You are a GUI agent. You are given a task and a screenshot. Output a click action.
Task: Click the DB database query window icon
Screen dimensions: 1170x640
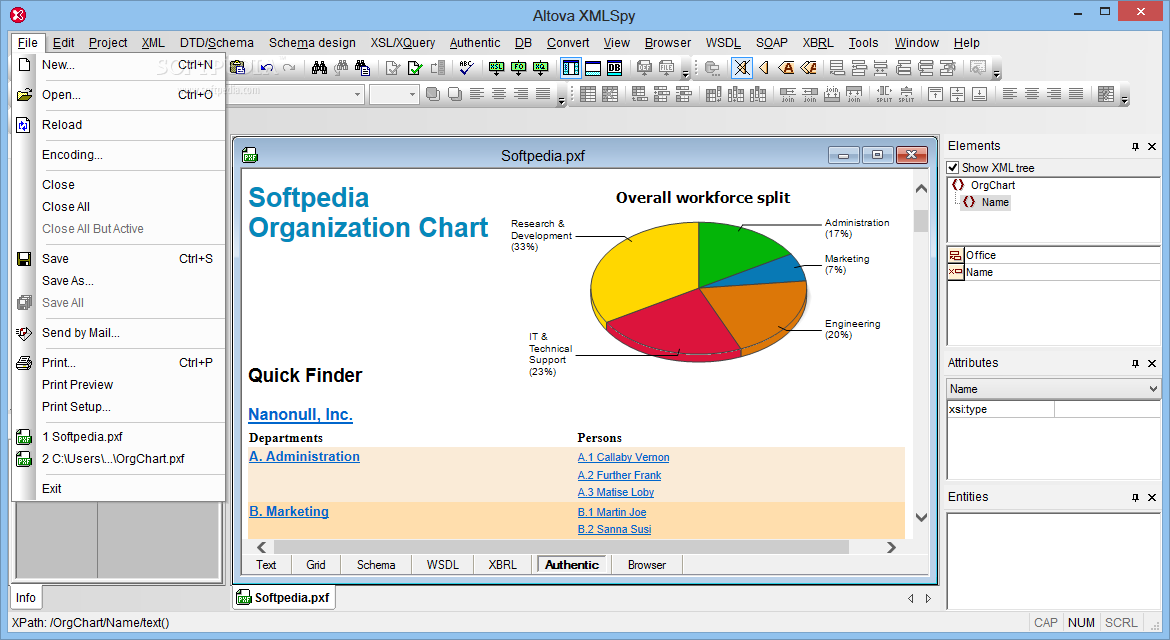pyautogui.click(x=614, y=68)
